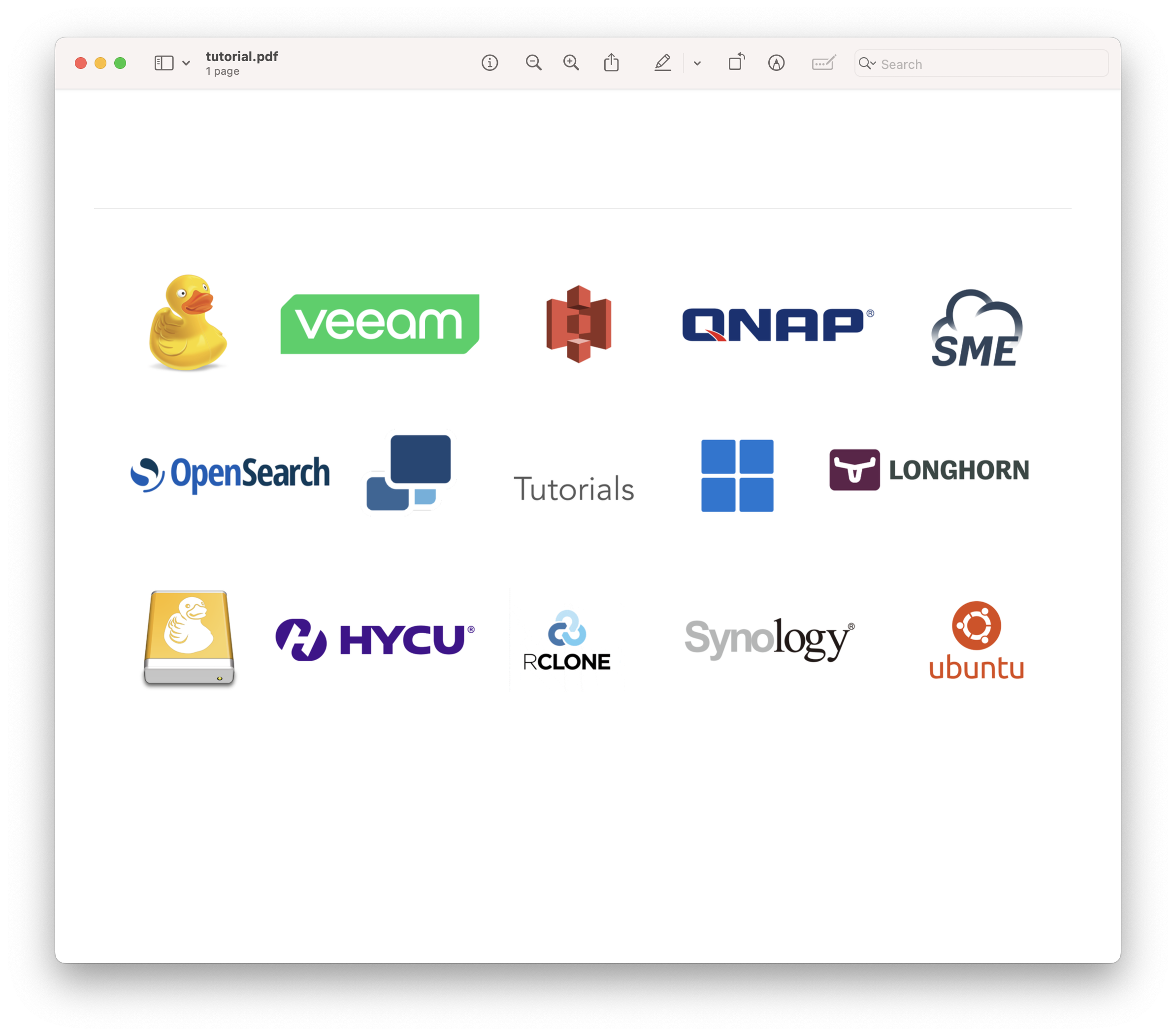
Task: Click the Synology logo
Action: click(770, 639)
